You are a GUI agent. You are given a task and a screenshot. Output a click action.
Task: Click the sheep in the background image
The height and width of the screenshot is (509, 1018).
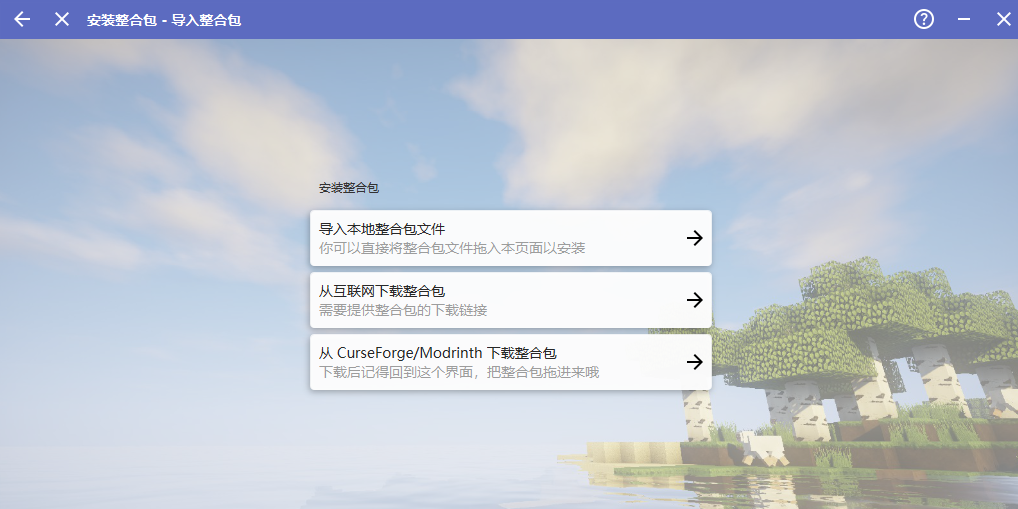coord(763,449)
